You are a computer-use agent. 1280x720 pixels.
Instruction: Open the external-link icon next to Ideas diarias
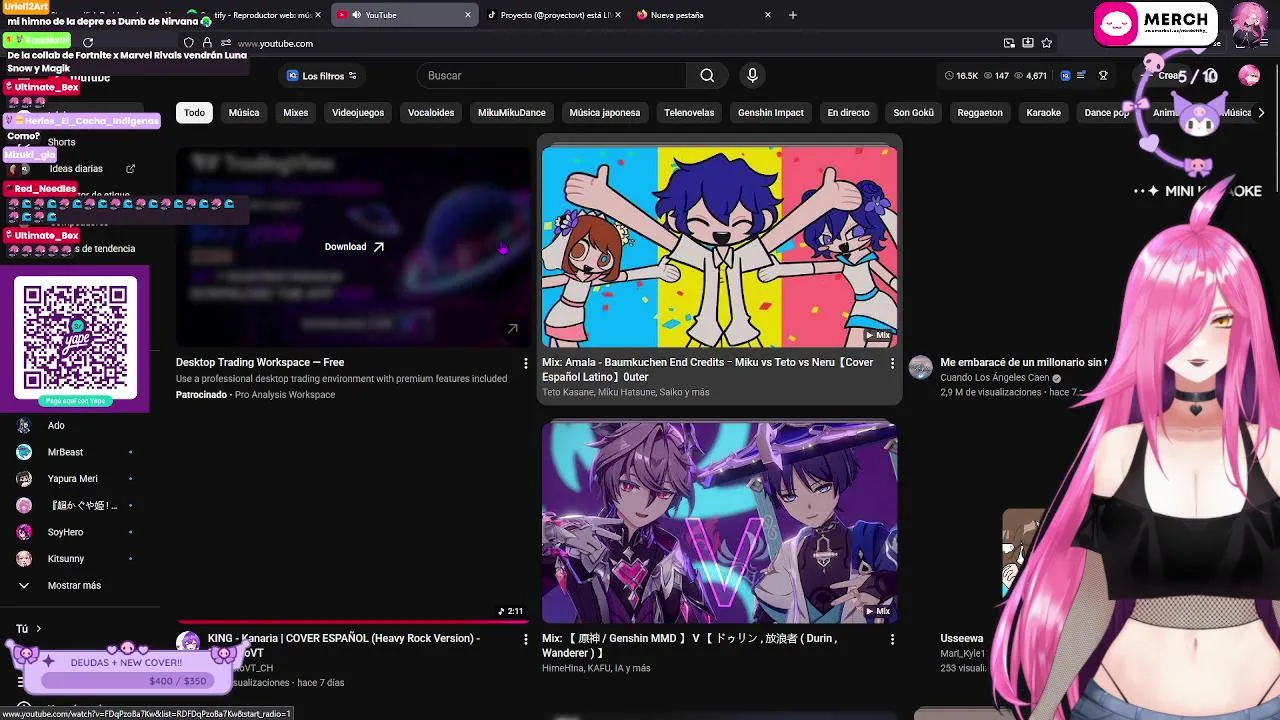(x=130, y=169)
